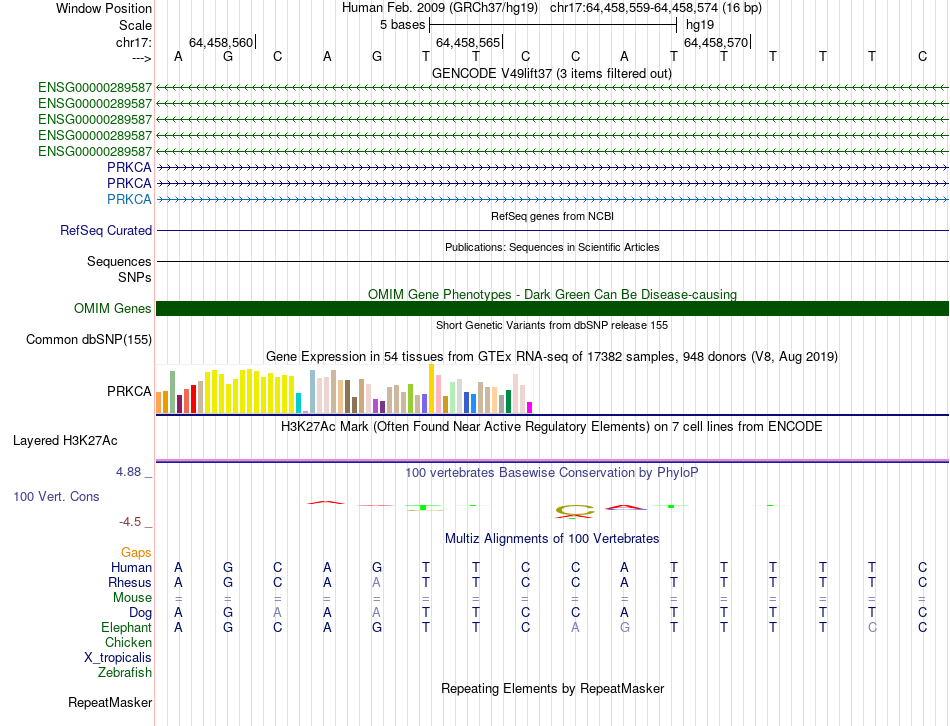Click the Chicken species label
This screenshot has height=726, width=950.
point(128,642)
